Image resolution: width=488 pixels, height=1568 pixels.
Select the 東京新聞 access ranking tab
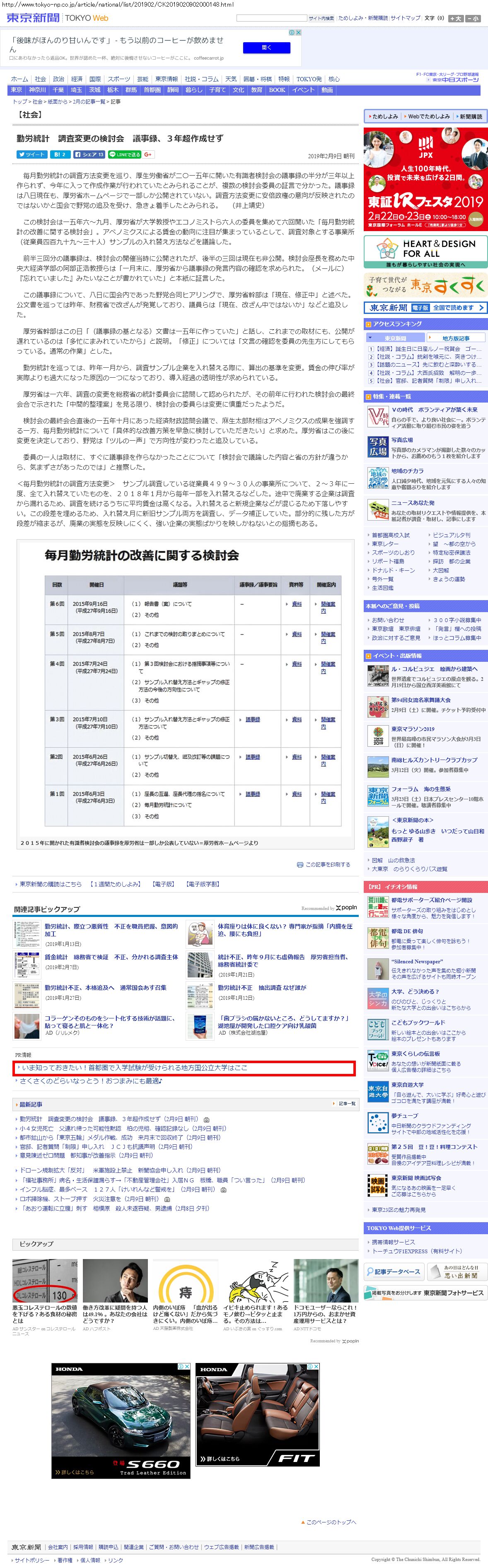[x=395, y=338]
